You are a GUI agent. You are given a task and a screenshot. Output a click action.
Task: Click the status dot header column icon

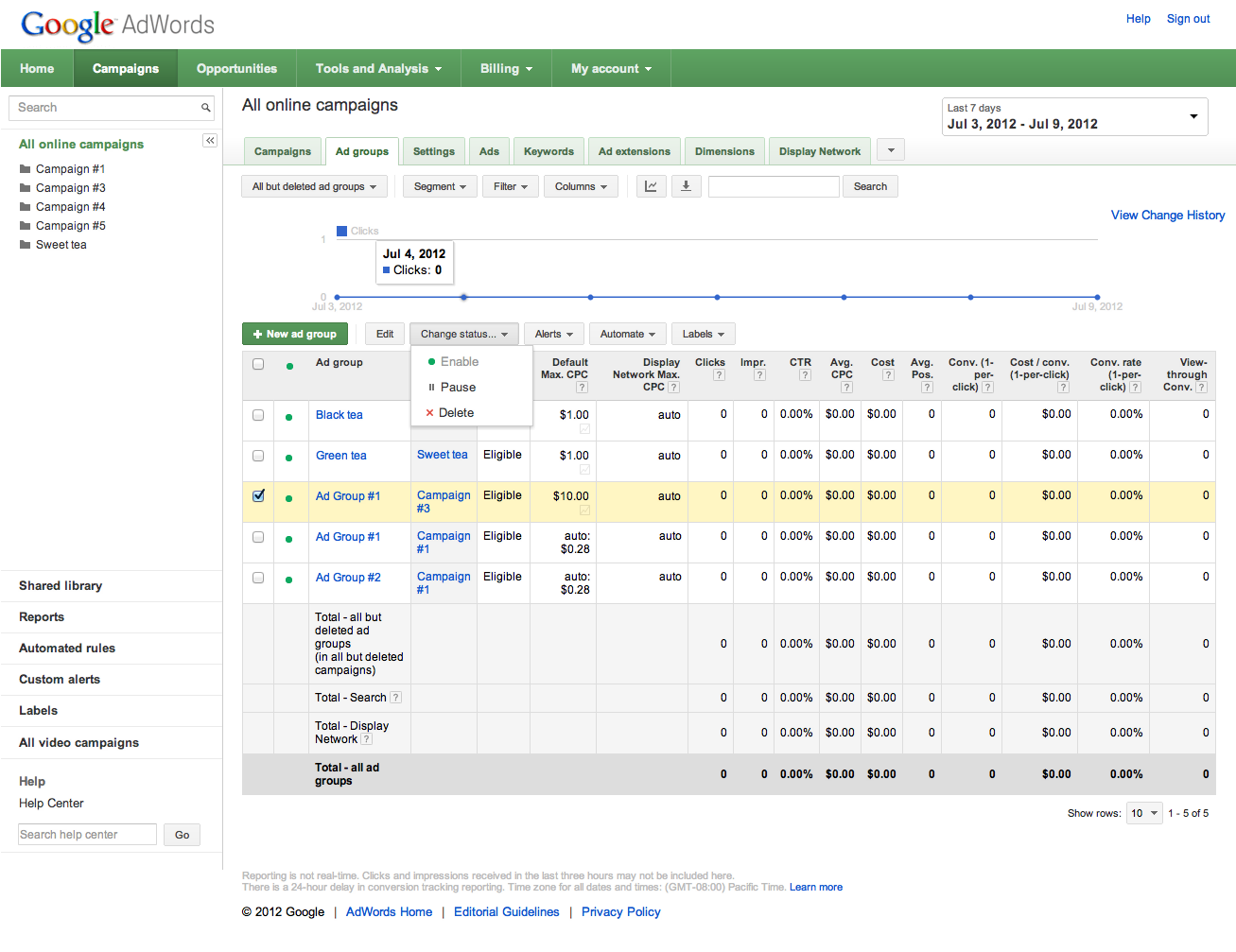289,366
